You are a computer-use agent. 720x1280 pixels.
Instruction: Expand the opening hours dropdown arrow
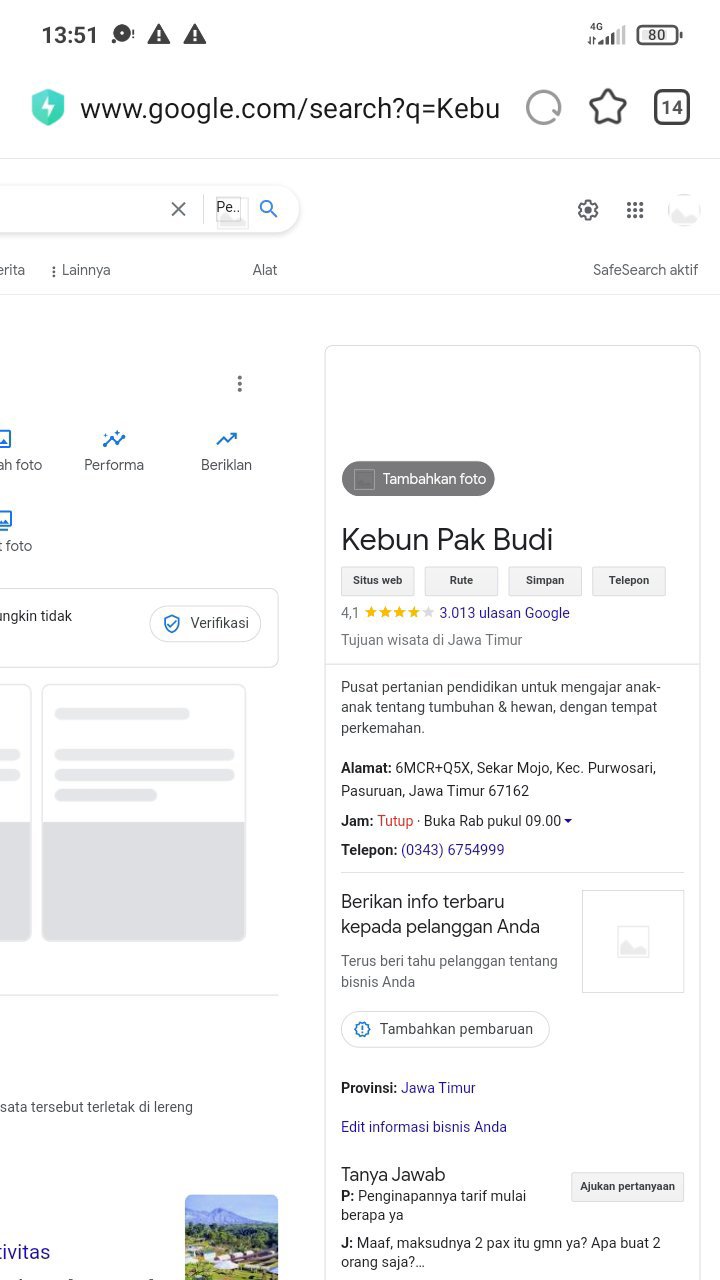568,821
